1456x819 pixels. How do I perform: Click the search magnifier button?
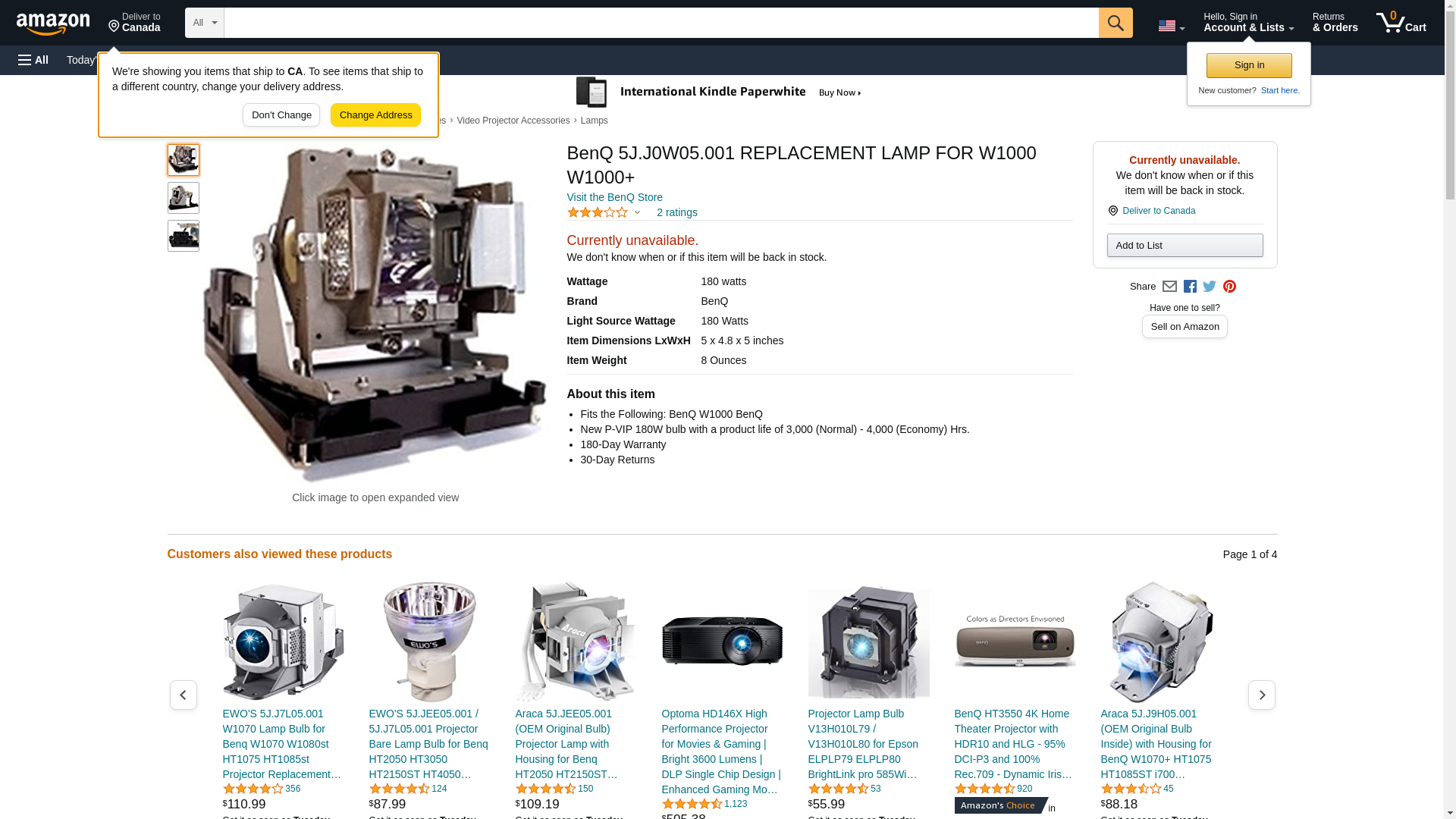coord(1116,23)
